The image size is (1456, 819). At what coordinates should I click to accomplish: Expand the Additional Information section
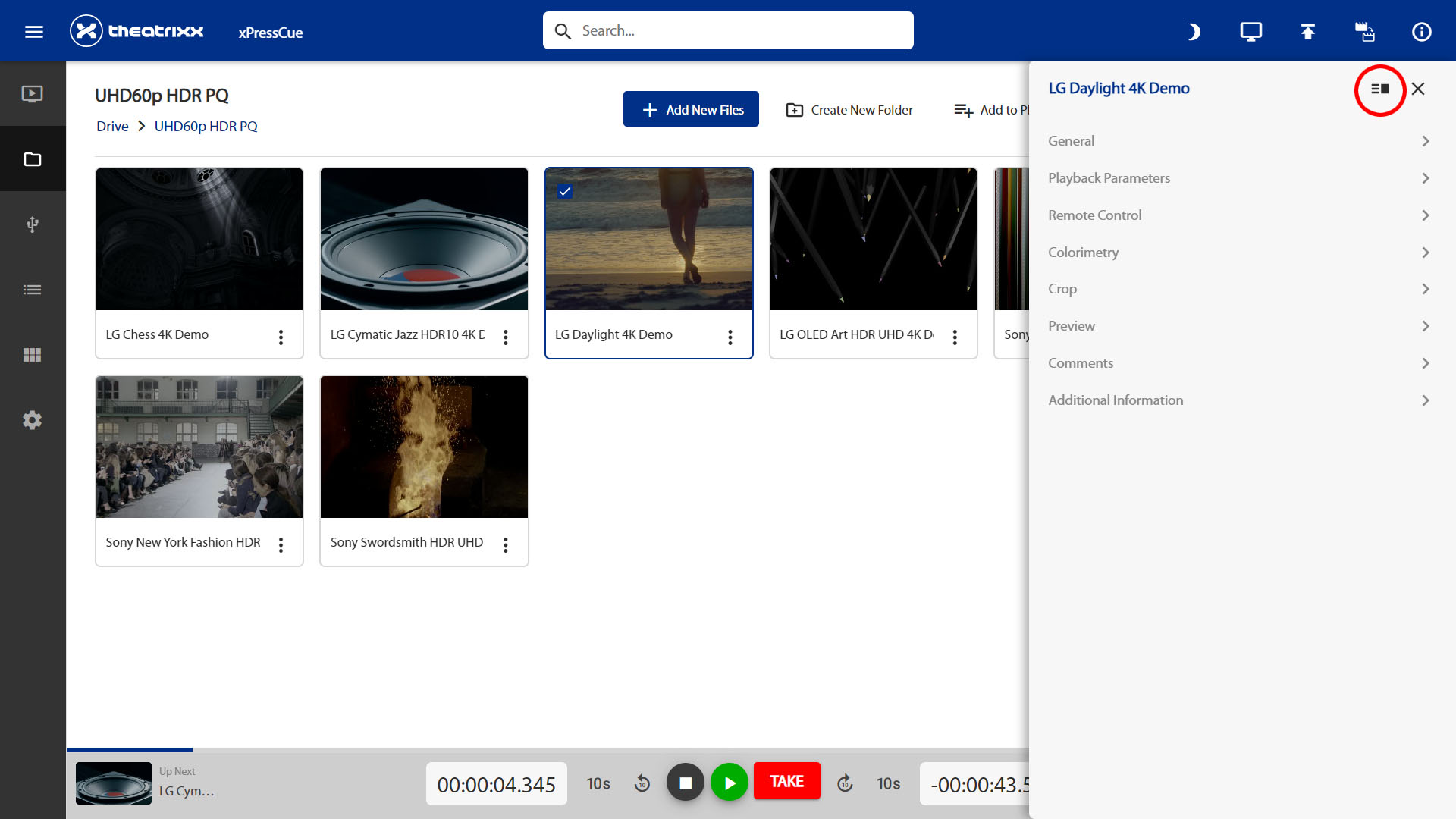click(x=1239, y=400)
